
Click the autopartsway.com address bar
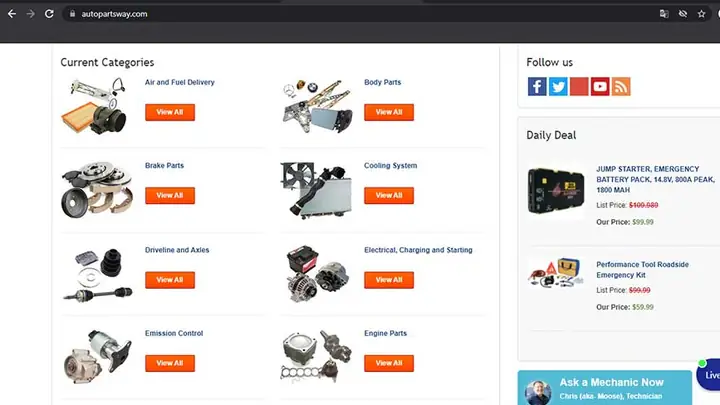pyautogui.click(x=358, y=14)
